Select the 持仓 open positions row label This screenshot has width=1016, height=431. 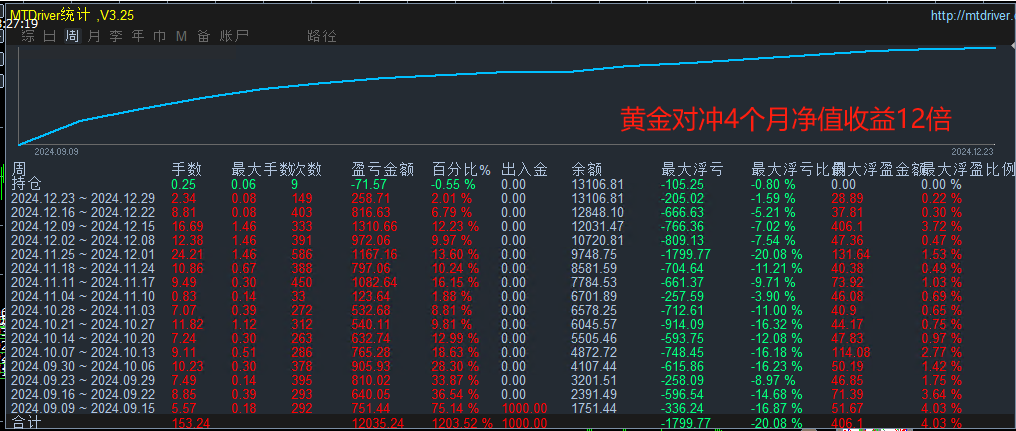(x=27, y=184)
